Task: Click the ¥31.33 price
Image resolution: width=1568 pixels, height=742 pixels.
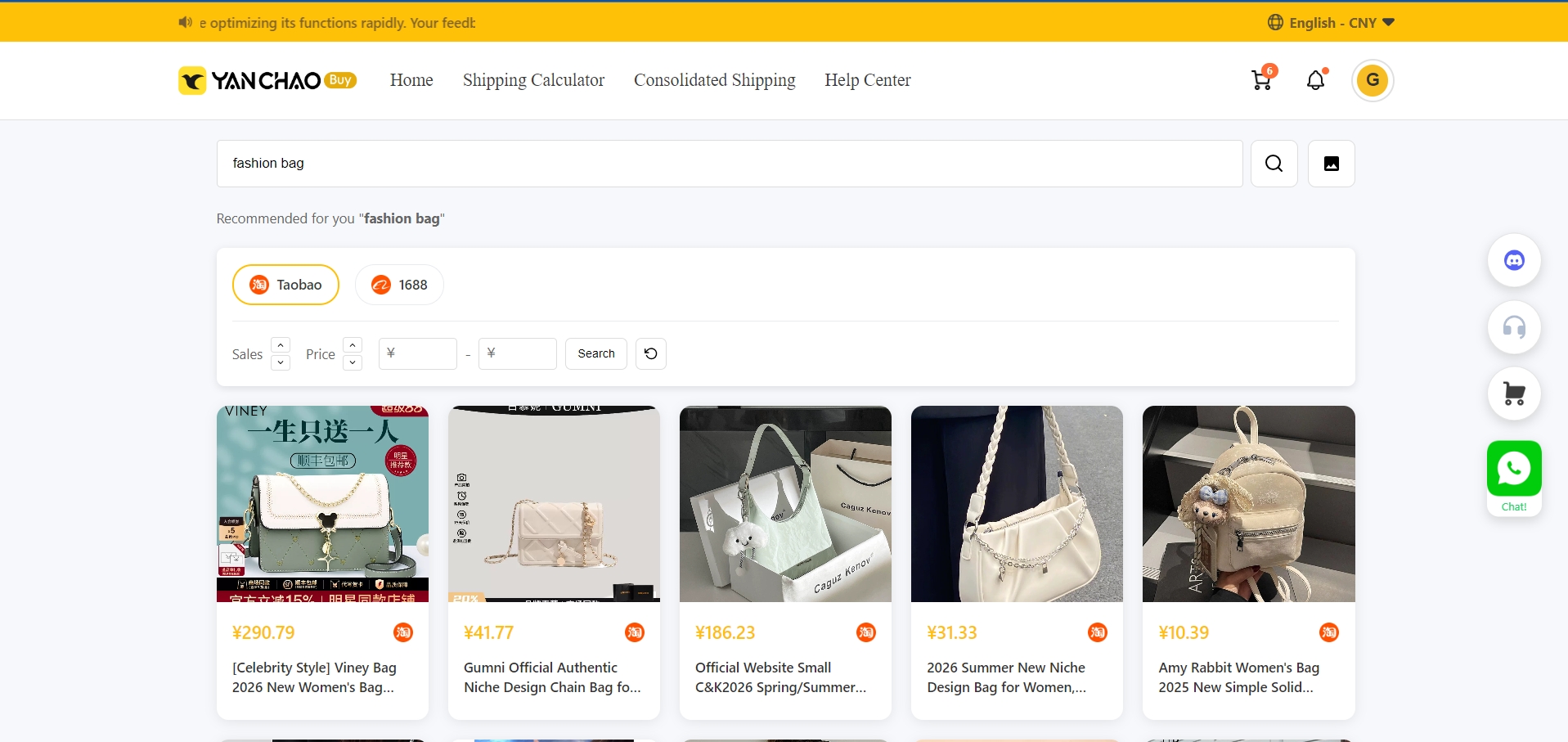Action: coord(952,632)
